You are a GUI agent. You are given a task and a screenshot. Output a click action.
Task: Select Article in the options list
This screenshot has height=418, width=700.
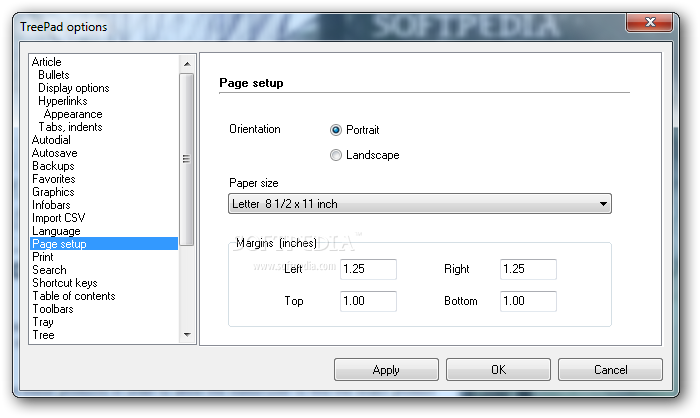point(46,62)
